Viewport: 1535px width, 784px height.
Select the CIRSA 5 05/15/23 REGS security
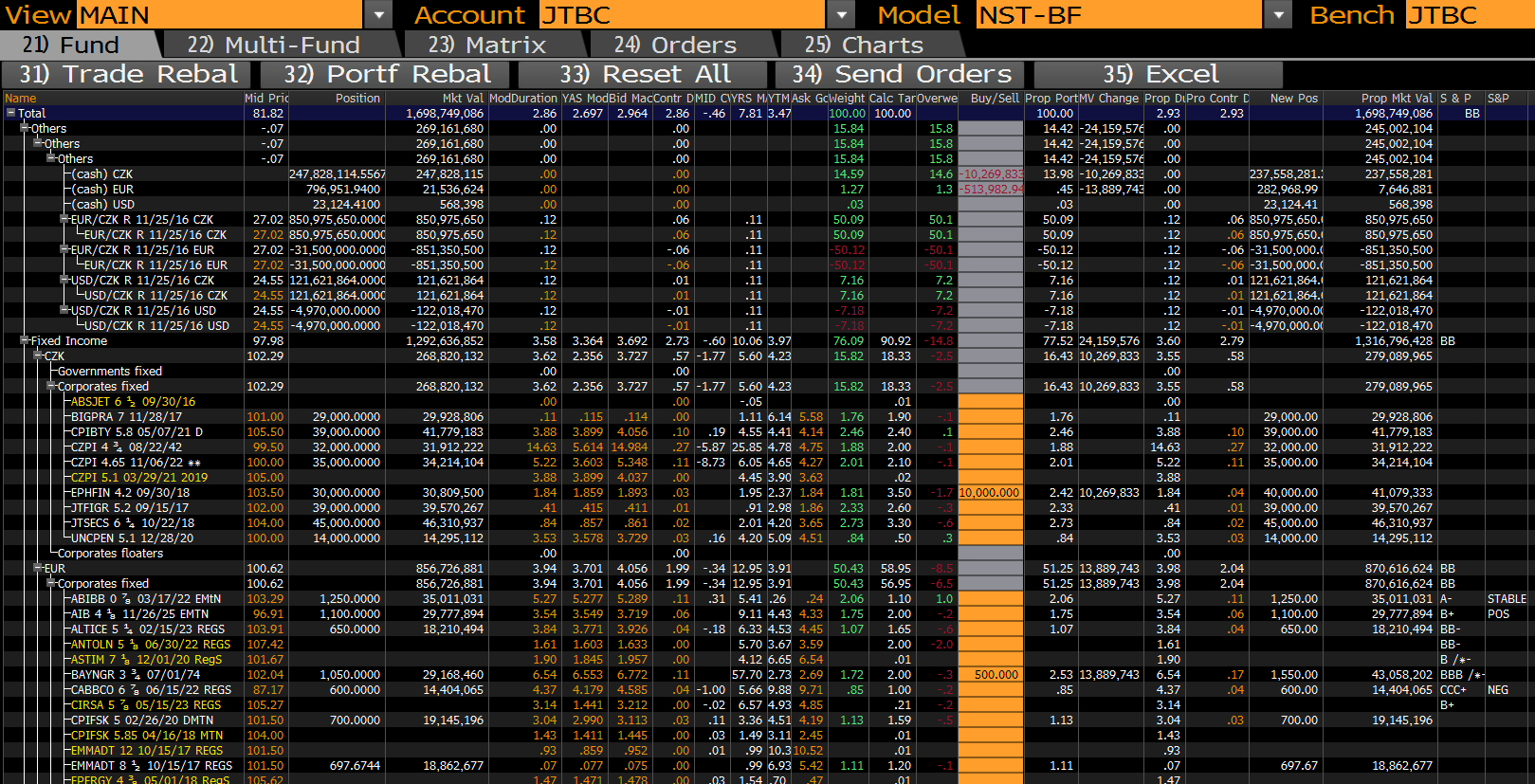coord(146,705)
